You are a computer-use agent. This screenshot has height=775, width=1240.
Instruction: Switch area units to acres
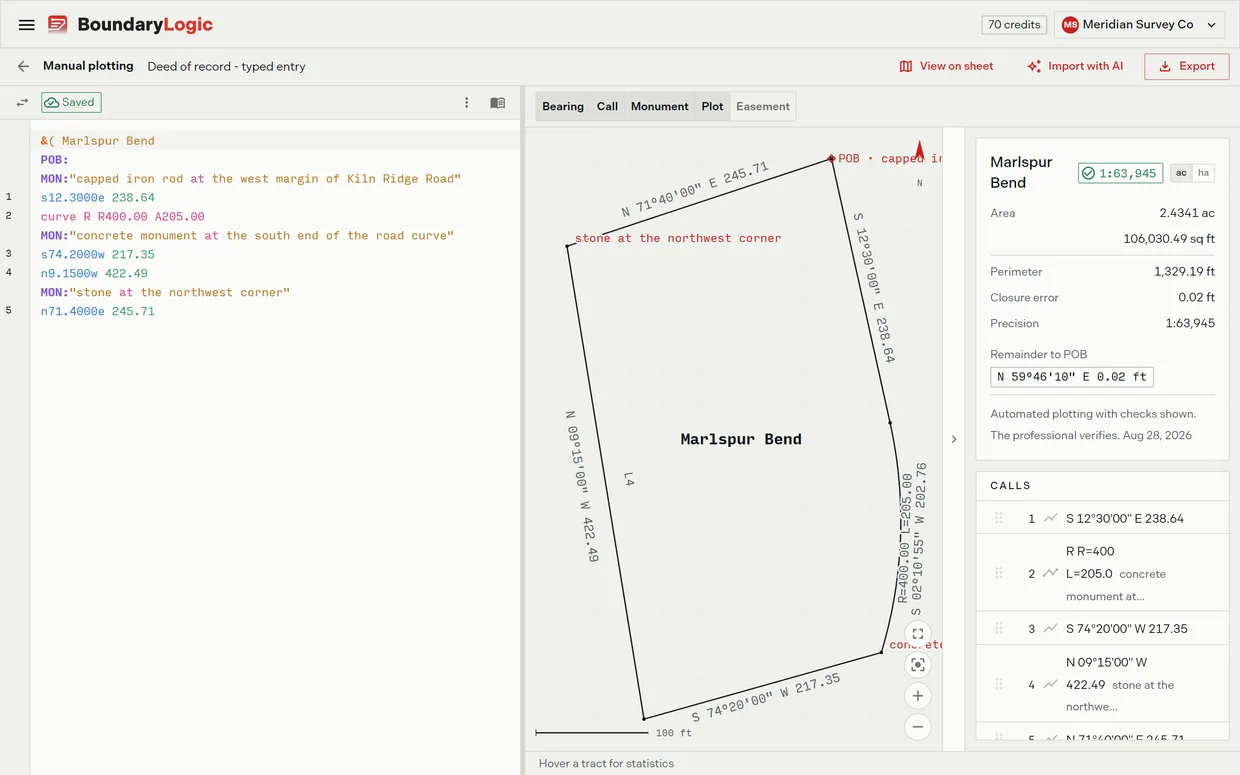tap(1181, 173)
